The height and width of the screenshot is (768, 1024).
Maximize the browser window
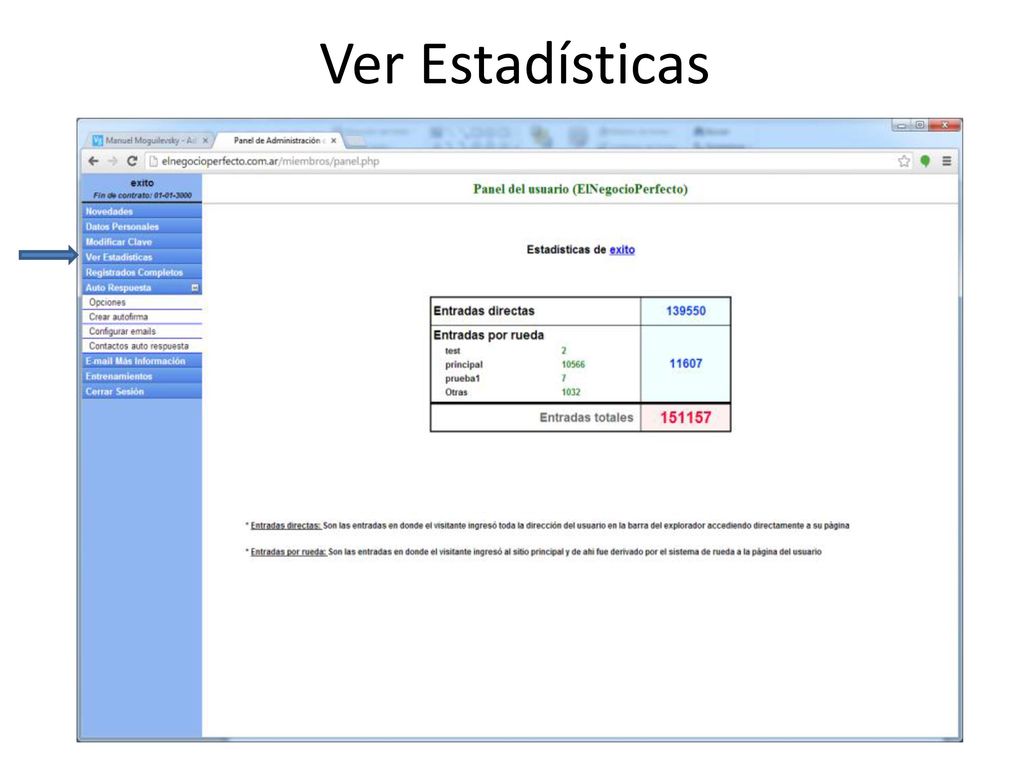pyautogui.click(x=919, y=125)
